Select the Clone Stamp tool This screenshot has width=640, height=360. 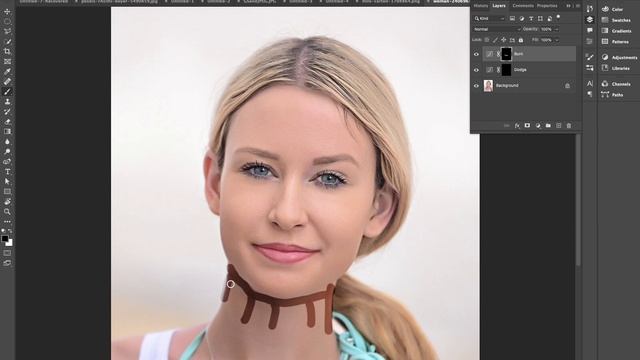pos(7,101)
